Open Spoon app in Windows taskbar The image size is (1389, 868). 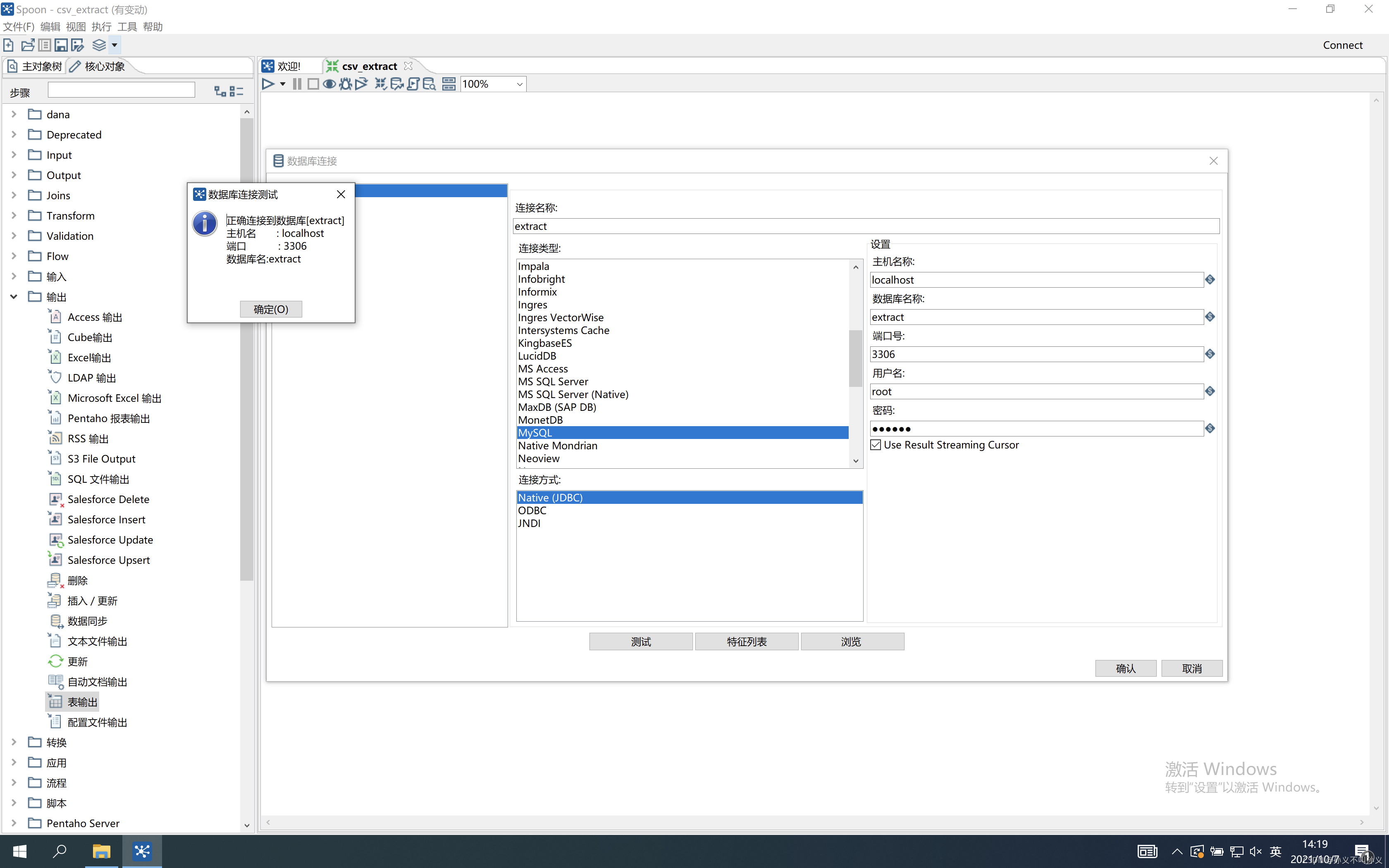pyautogui.click(x=142, y=851)
